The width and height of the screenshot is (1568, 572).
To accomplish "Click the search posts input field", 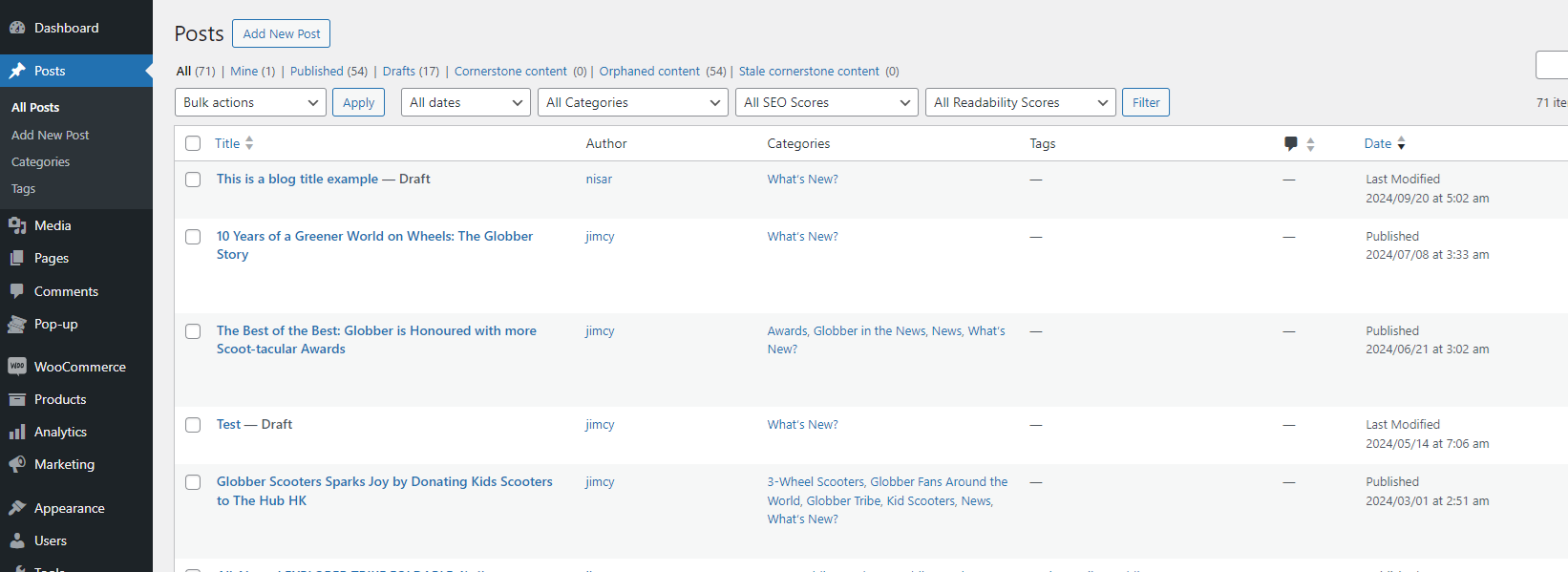I will click(x=1552, y=65).
